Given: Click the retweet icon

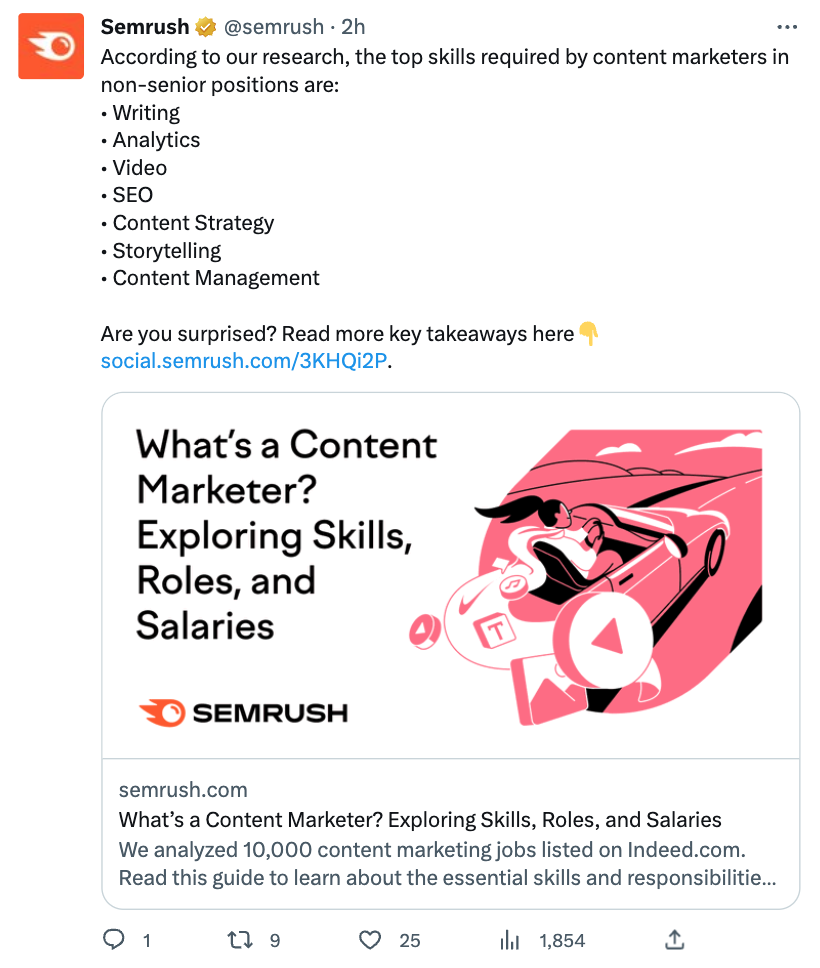Looking at the screenshot, I should (239, 940).
